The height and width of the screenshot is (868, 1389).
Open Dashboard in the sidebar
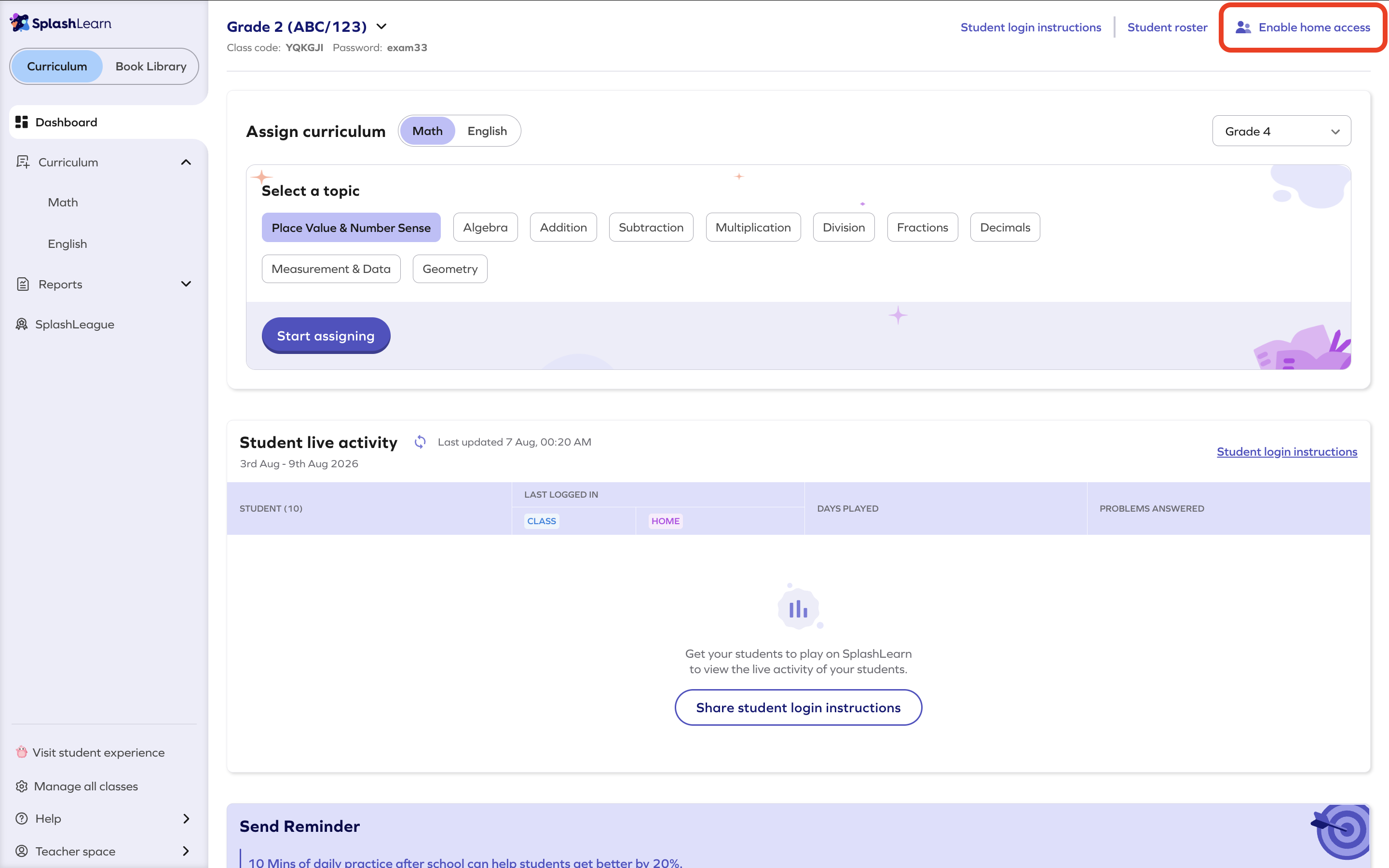click(x=109, y=122)
